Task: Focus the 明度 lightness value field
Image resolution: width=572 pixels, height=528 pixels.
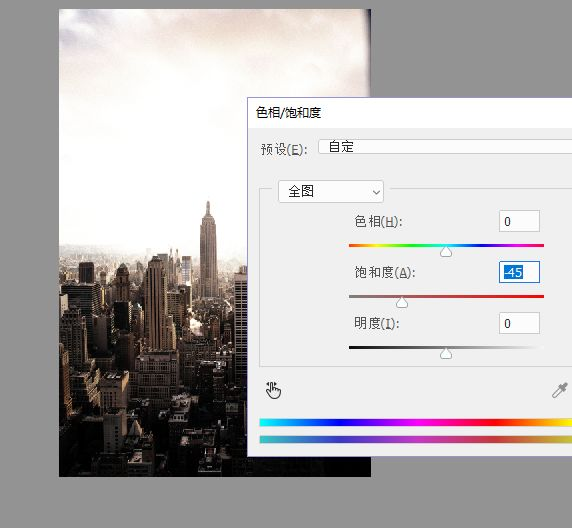Action: click(519, 323)
